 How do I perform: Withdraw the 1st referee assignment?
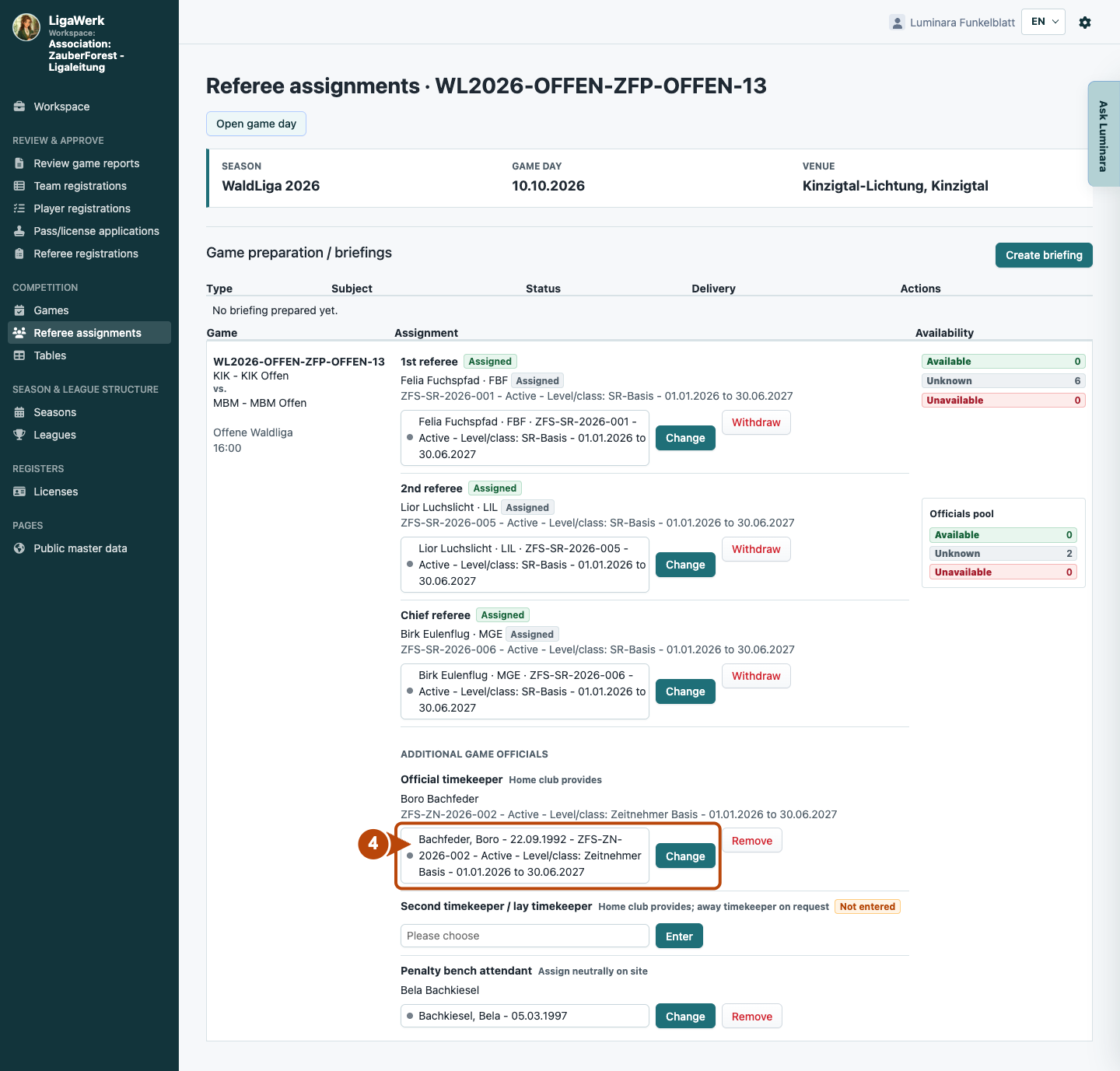click(x=756, y=422)
